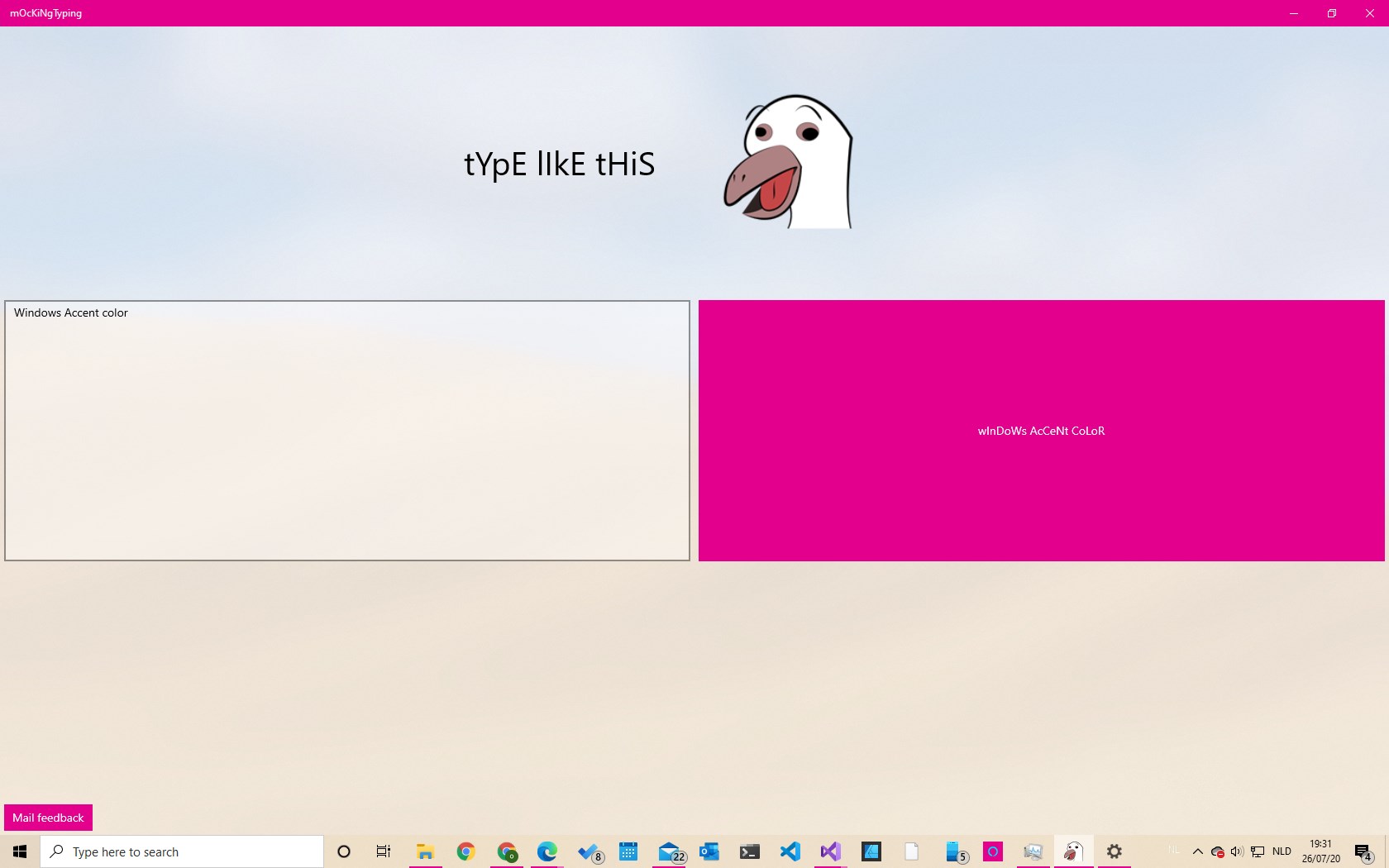
Task: Open Cortana from the taskbar
Action: [344, 851]
